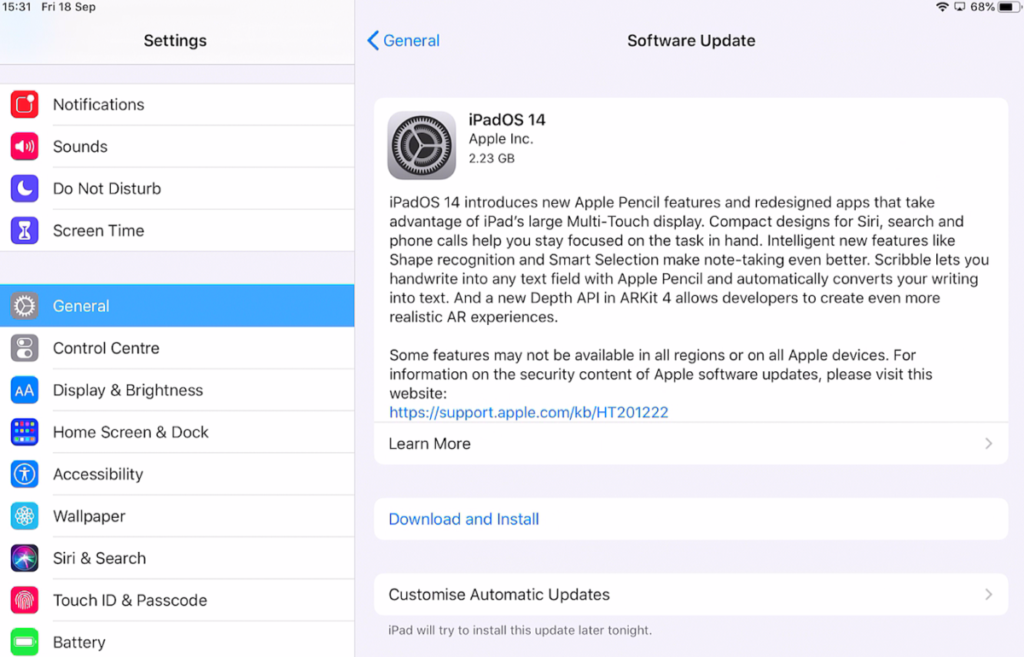Tap the 2.23 GB size text
This screenshot has width=1024, height=657.
pyautogui.click(x=491, y=159)
